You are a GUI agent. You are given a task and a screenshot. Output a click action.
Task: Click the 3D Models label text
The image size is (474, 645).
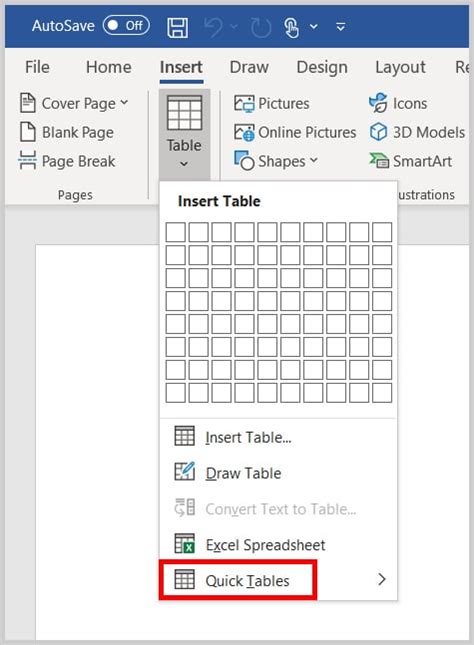429,132
